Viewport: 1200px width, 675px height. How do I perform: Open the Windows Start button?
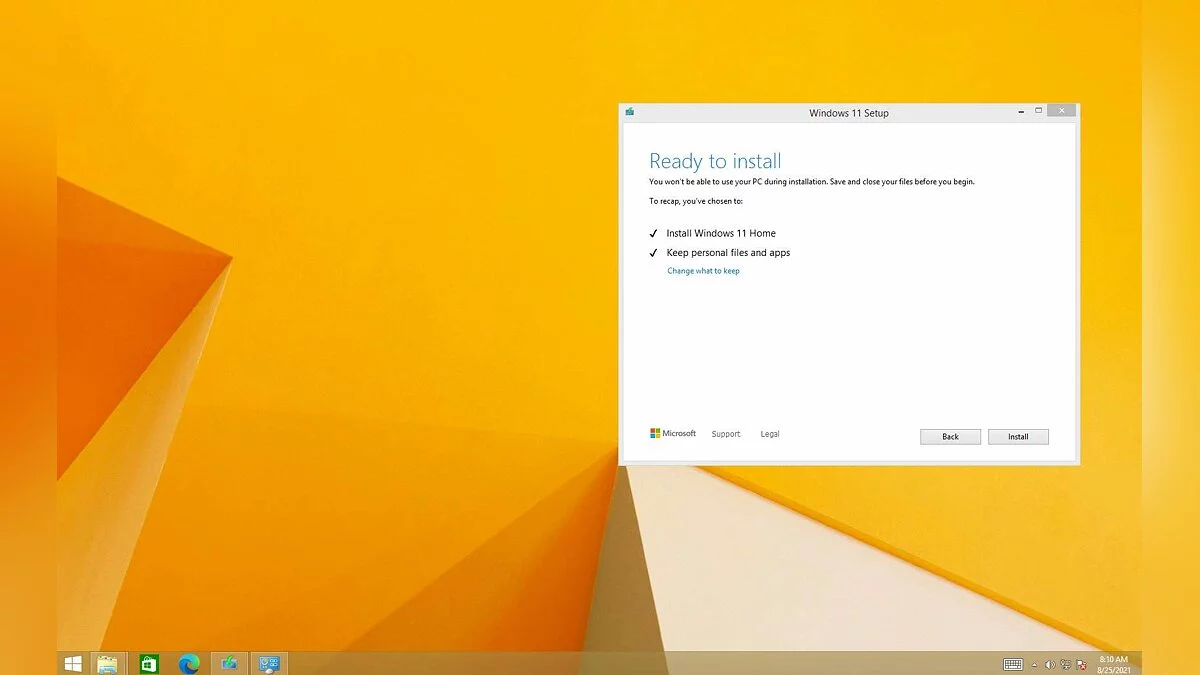(x=73, y=663)
